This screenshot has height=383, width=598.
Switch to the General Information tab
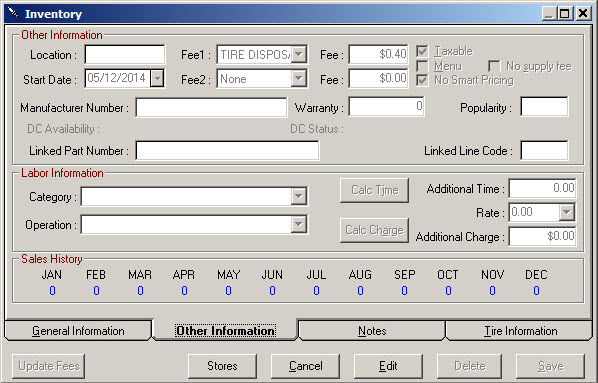(78, 331)
